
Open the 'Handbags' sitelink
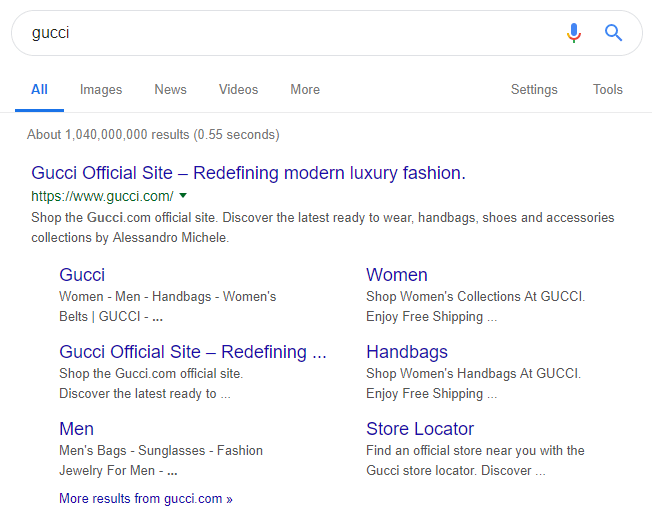[407, 352]
